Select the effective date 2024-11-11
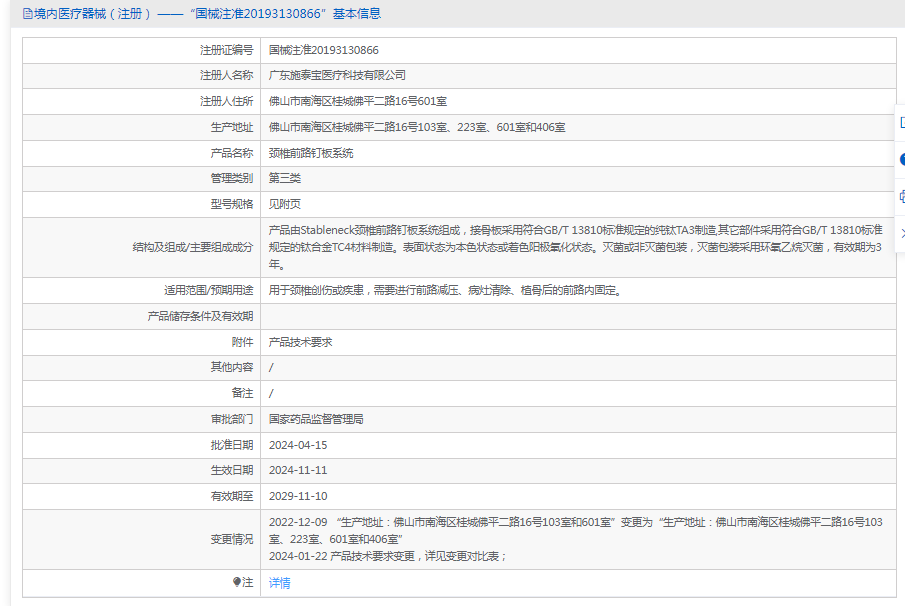The image size is (905, 606). pyautogui.click(x=298, y=470)
